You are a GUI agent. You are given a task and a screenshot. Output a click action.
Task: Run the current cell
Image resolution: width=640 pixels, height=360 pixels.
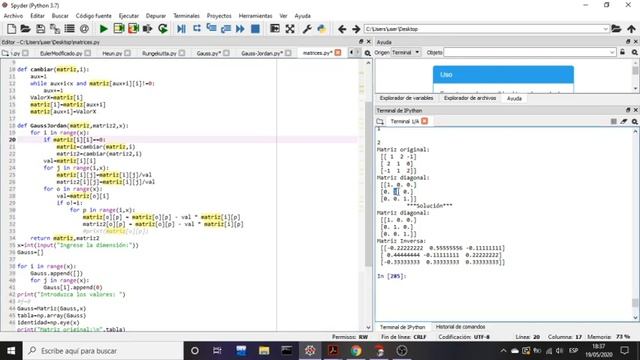pyautogui.click(x=119, y=29)
